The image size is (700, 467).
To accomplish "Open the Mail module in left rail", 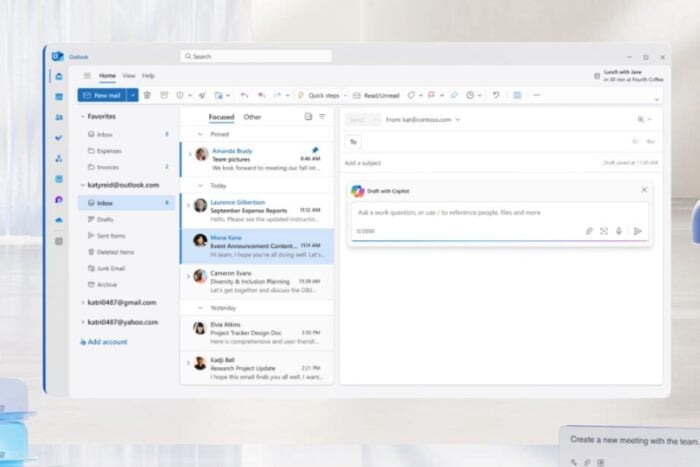I will point(59,76).
